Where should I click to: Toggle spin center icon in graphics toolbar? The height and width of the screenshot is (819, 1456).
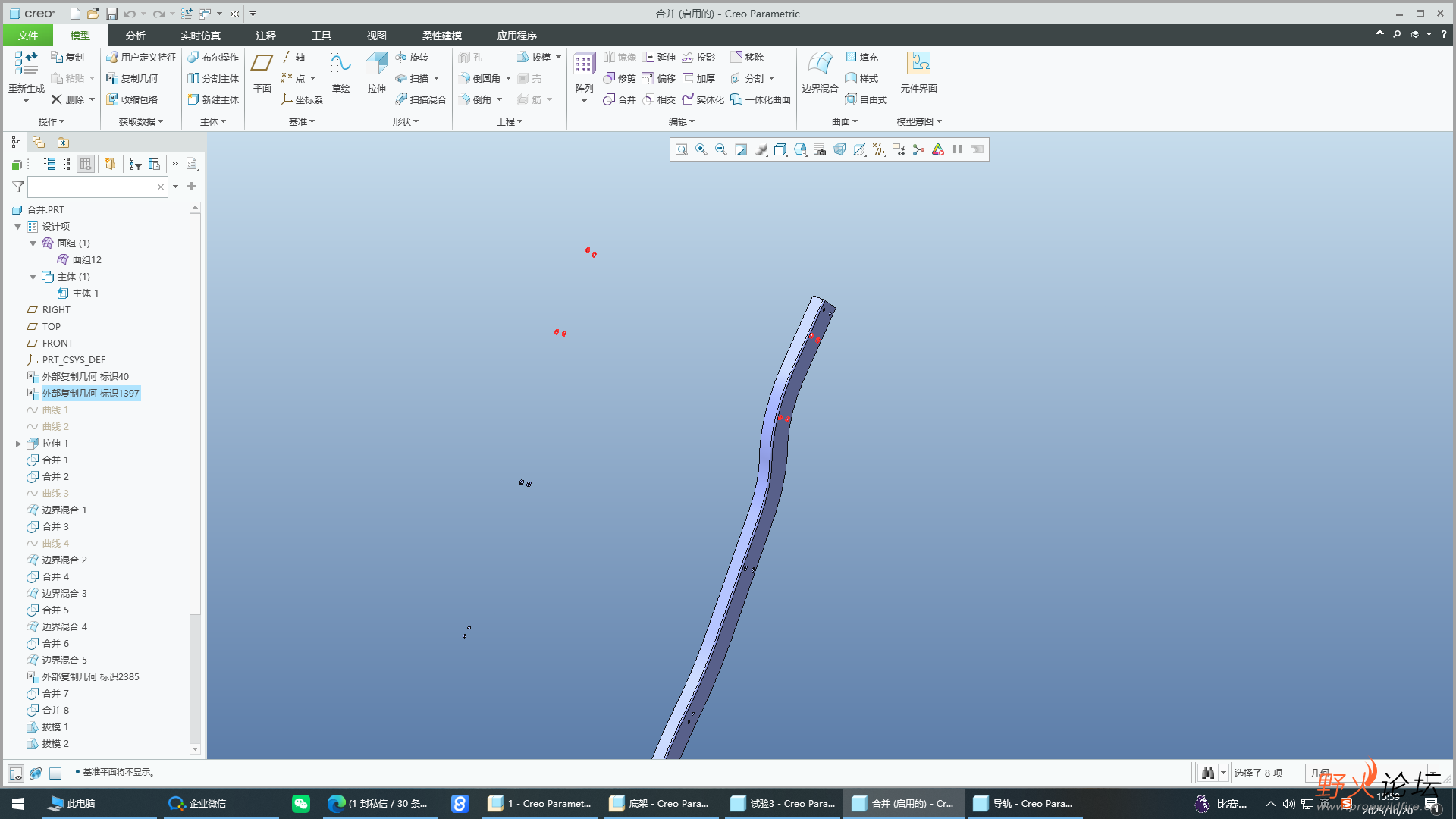point(918,149)
